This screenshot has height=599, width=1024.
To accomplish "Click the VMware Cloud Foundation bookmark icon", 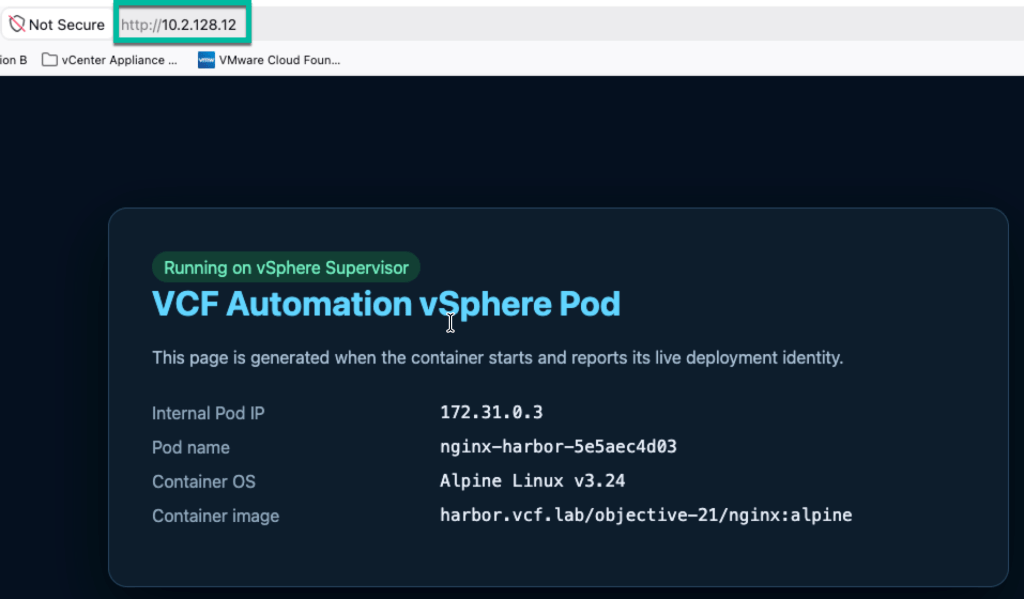I will click(206, 60).
